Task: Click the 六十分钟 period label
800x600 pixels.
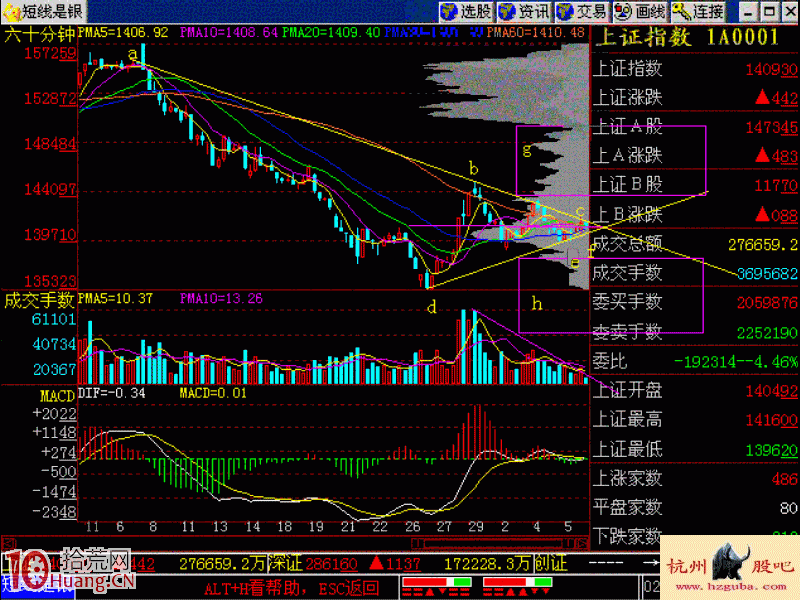Action: tap(39, 35)
